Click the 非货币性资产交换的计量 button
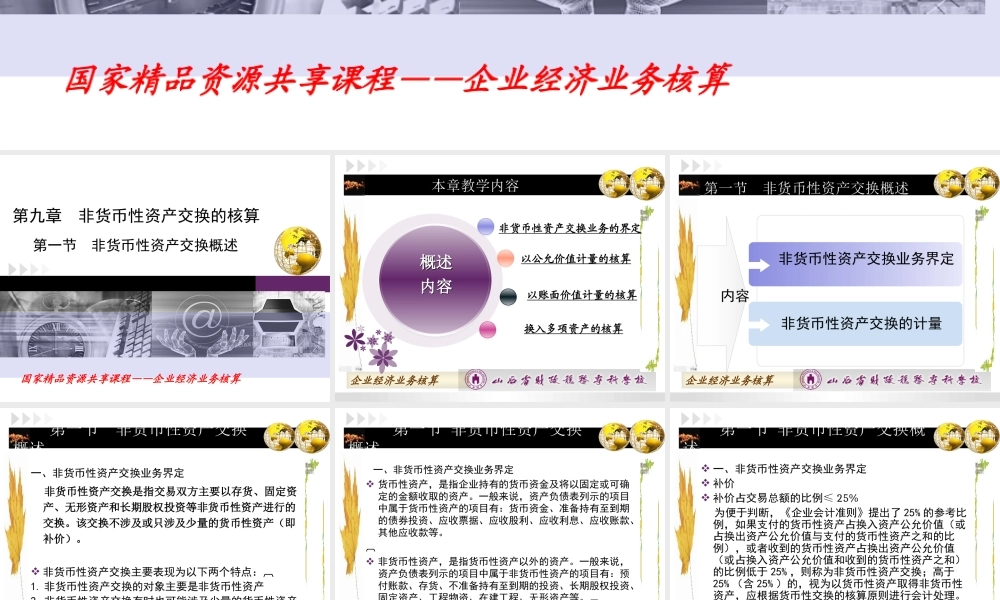The height and width of the screenshot is (600, 1000). pos(855,324)
